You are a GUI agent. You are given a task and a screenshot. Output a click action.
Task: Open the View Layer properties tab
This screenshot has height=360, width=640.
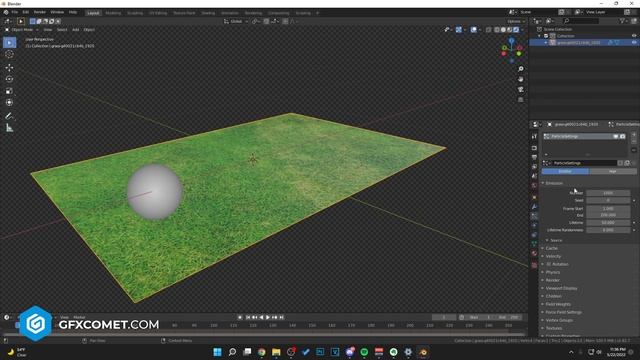click(x=534, y=167)
